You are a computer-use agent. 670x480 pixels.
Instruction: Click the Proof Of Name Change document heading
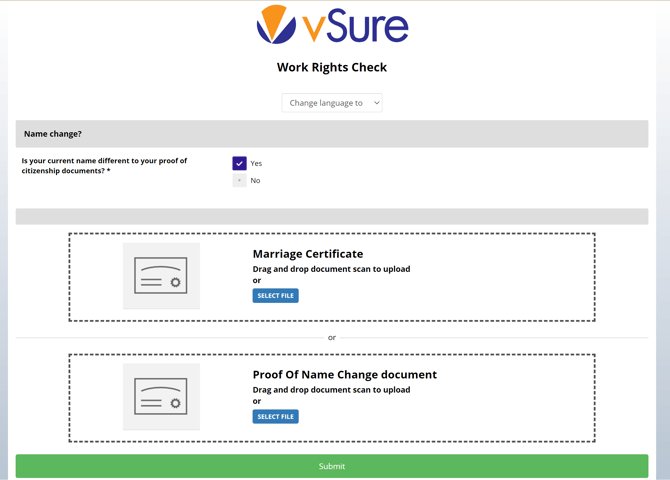[344, 375]
